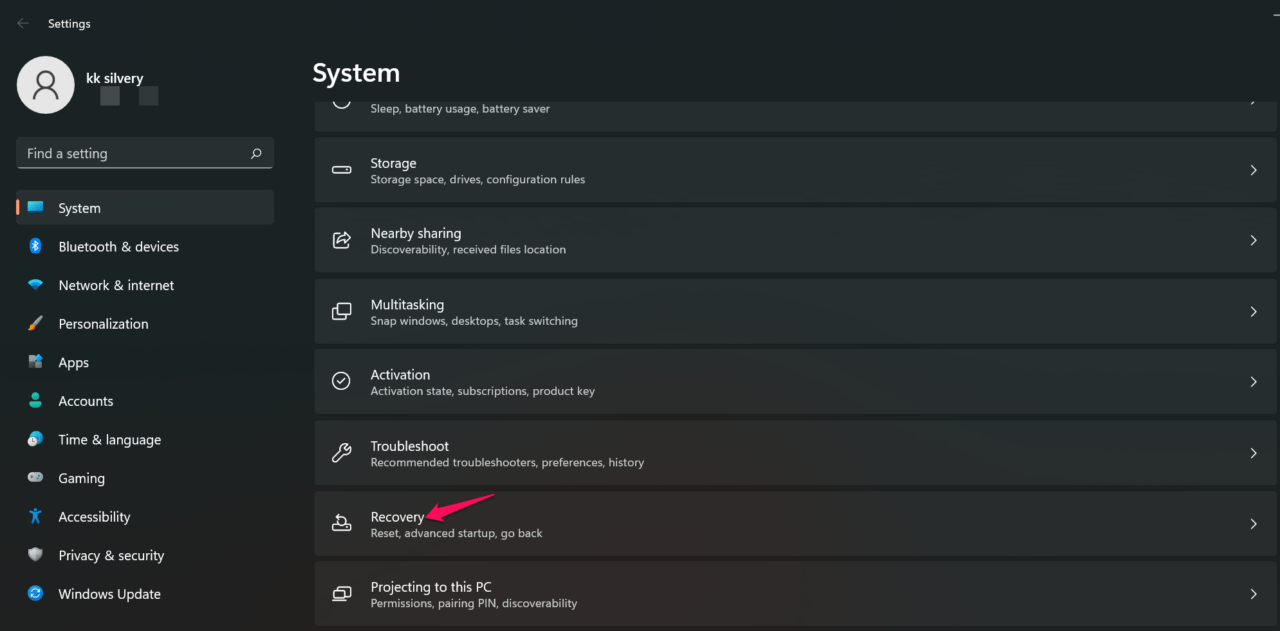Select the Troubleshoot wrench icon

[x=341, y=452]
